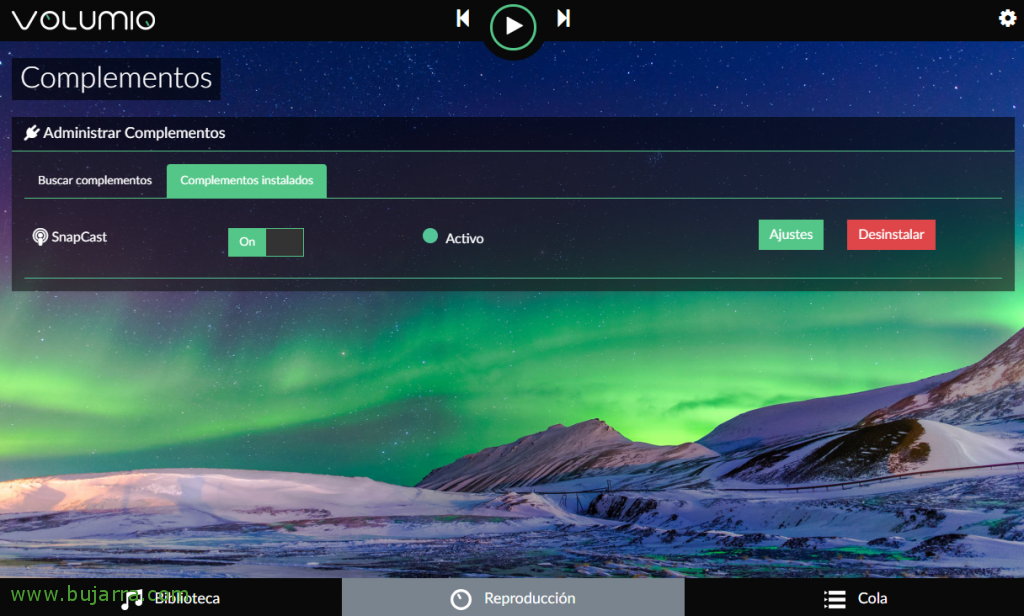This screenshot has width=1024, height=616.
Task: Switch to the Buscar complementos tab
Action: click(x=94, y=181)
